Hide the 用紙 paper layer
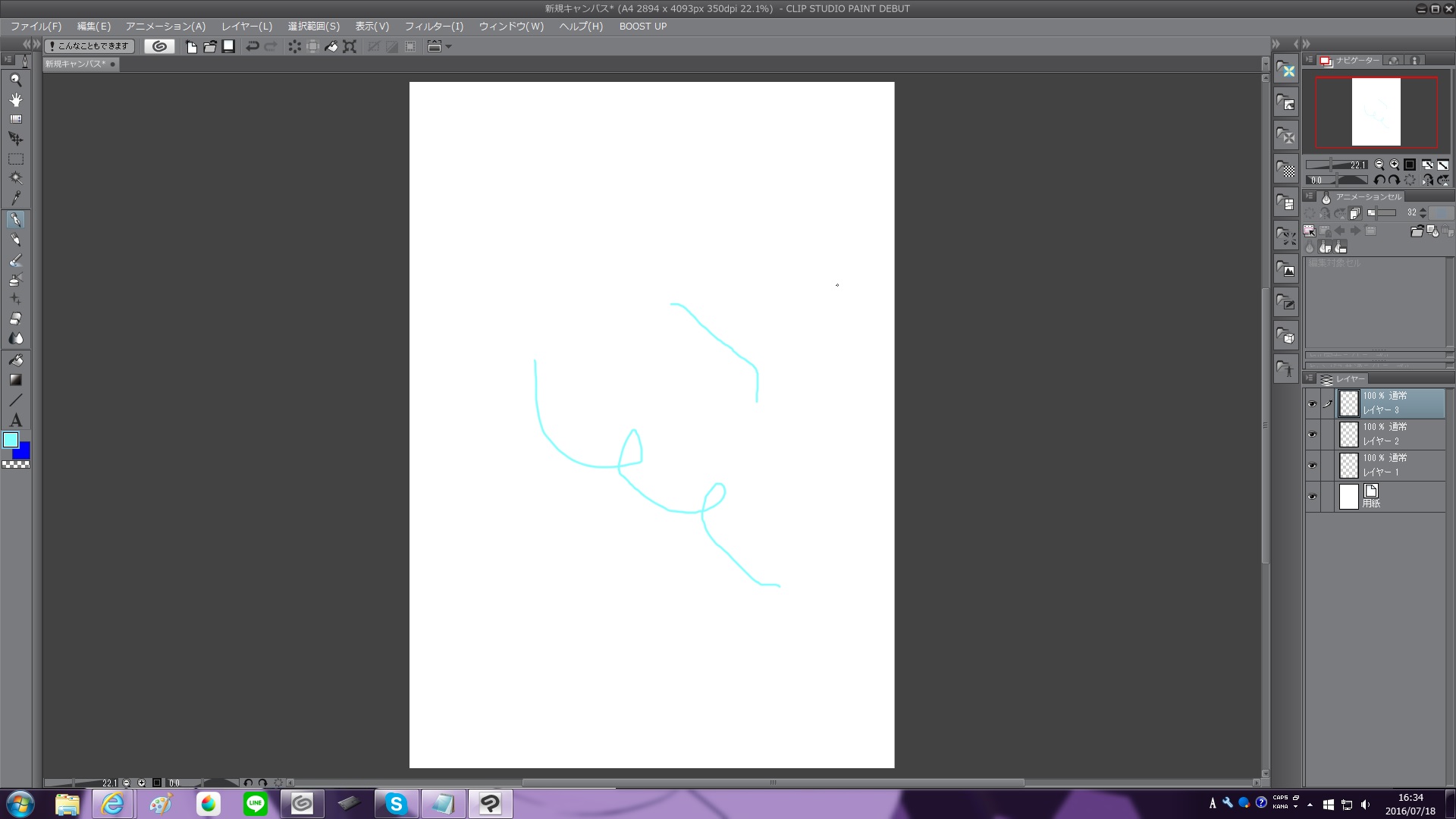This screenshot has width=1456, height=819. coord(1312,497)
